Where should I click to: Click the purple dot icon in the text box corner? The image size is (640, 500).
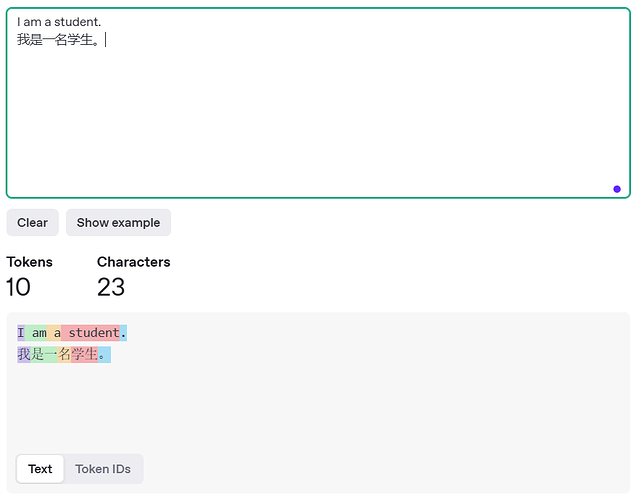point(617,189)
